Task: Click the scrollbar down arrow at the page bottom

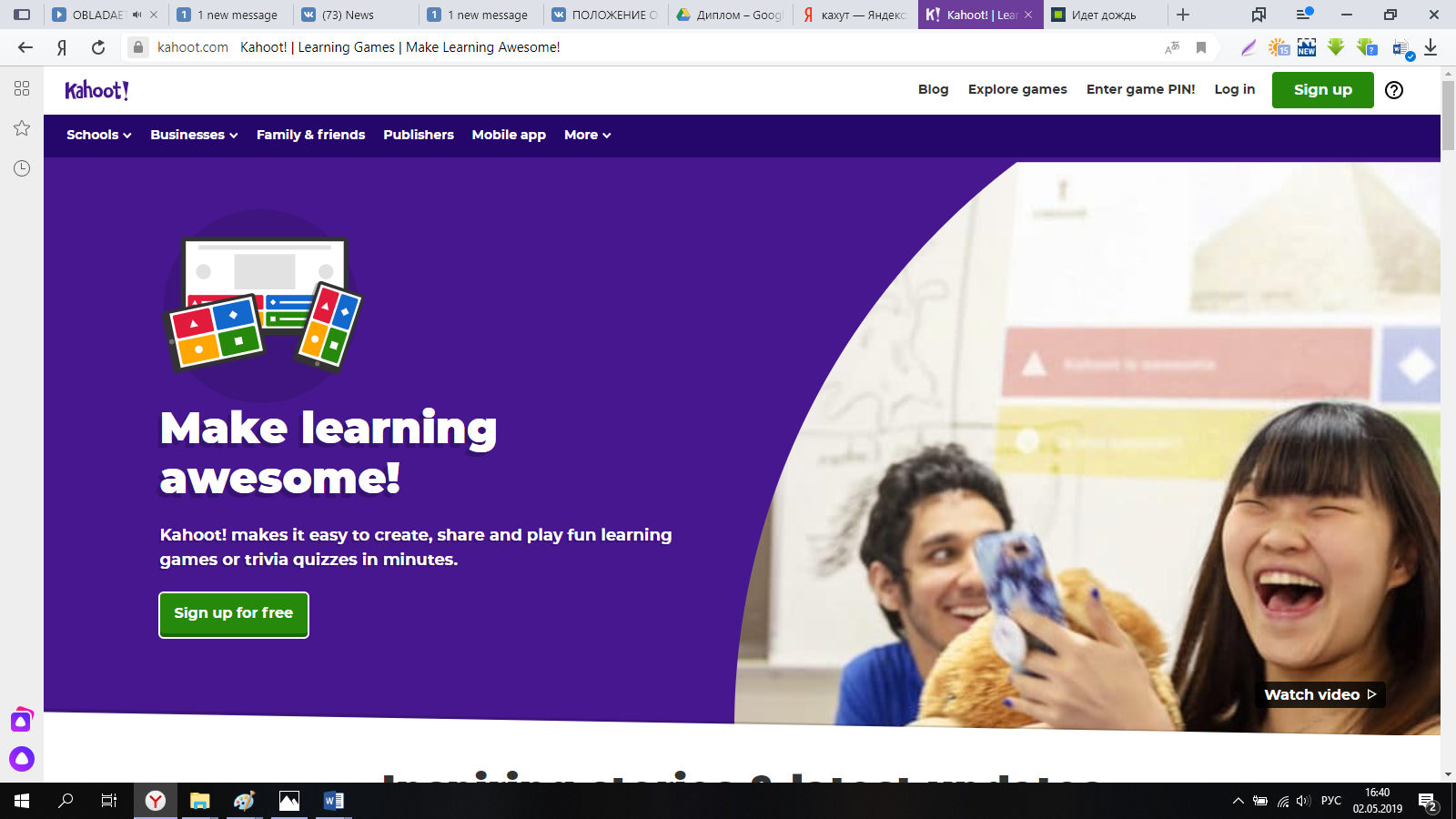Action: 1448,774
